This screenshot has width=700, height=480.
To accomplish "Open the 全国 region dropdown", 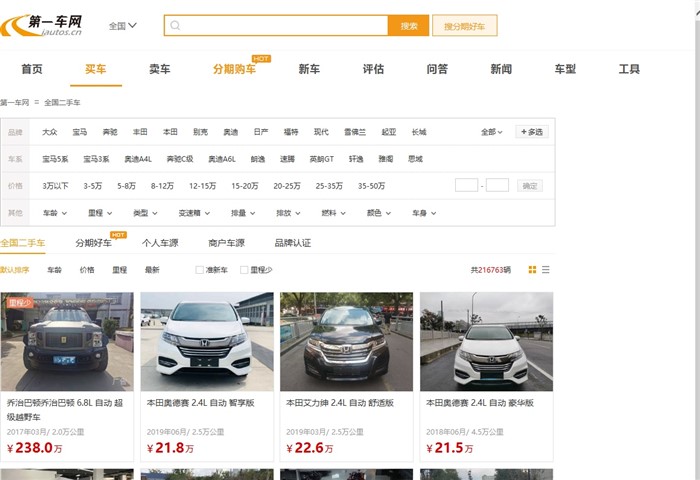I will pos(123,26).
